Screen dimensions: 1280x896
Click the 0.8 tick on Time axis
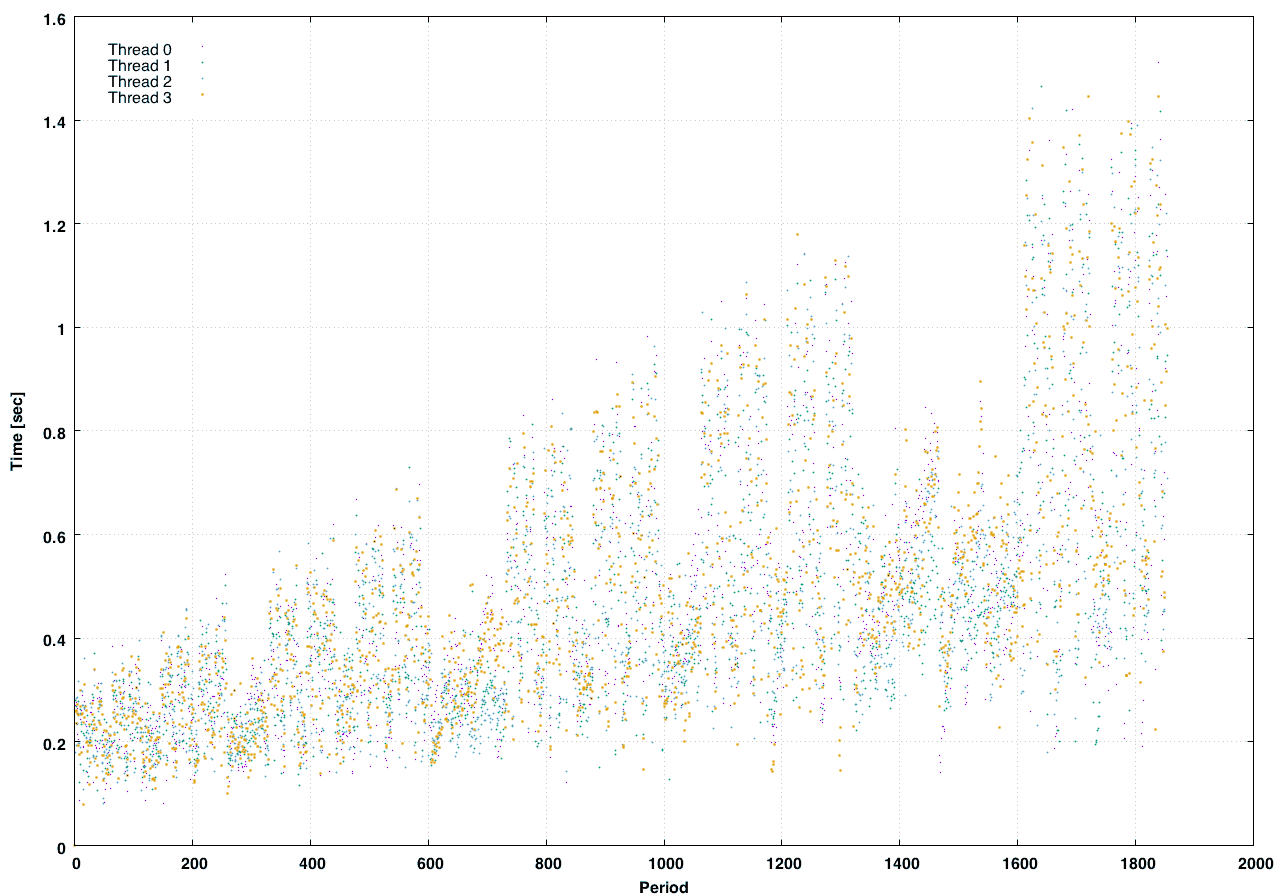(53, 432)
